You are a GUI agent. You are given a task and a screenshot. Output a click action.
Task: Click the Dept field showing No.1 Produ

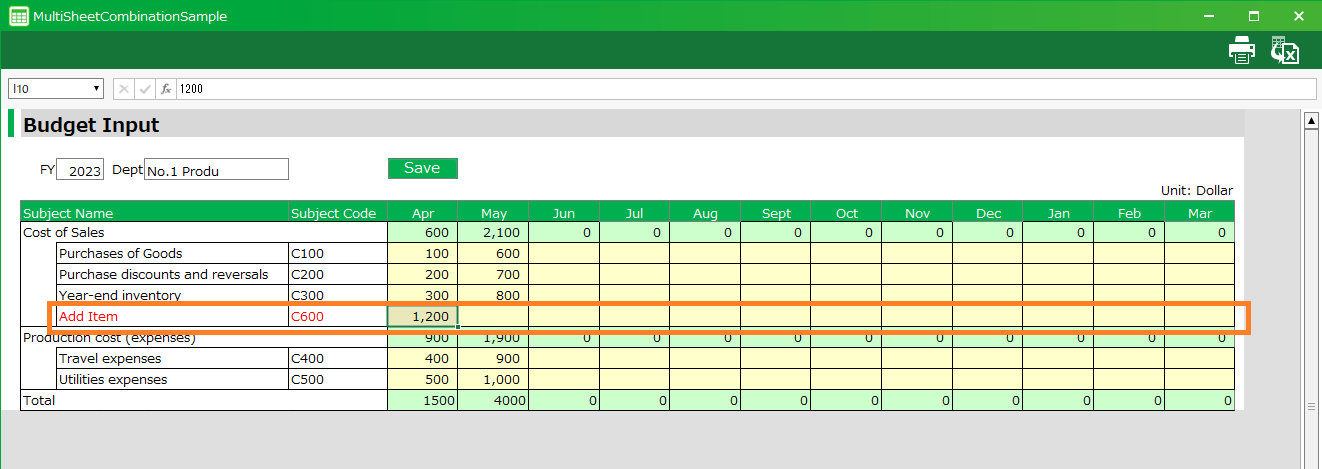(x=216, y=170)
